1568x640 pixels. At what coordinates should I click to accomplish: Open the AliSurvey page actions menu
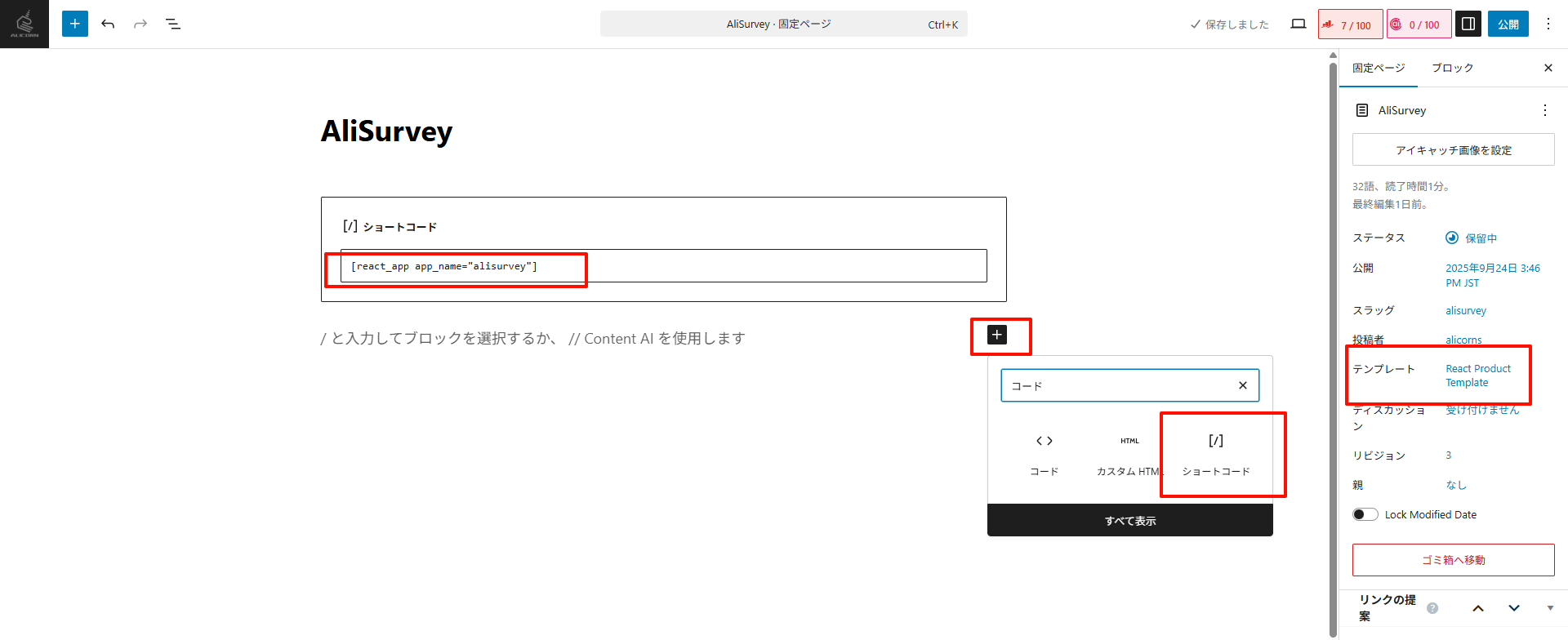point(1544,110)
